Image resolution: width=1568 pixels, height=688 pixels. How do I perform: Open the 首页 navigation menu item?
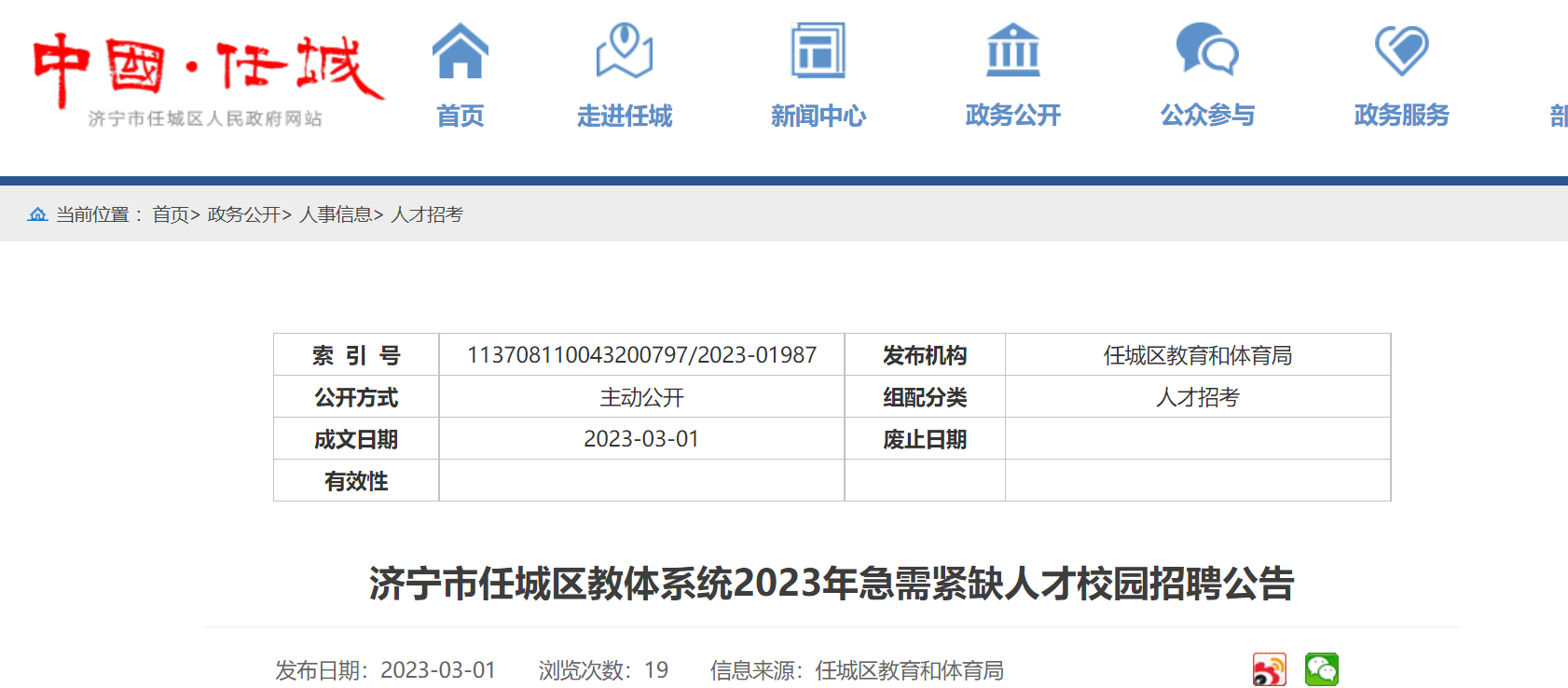[x=461, y=116]
